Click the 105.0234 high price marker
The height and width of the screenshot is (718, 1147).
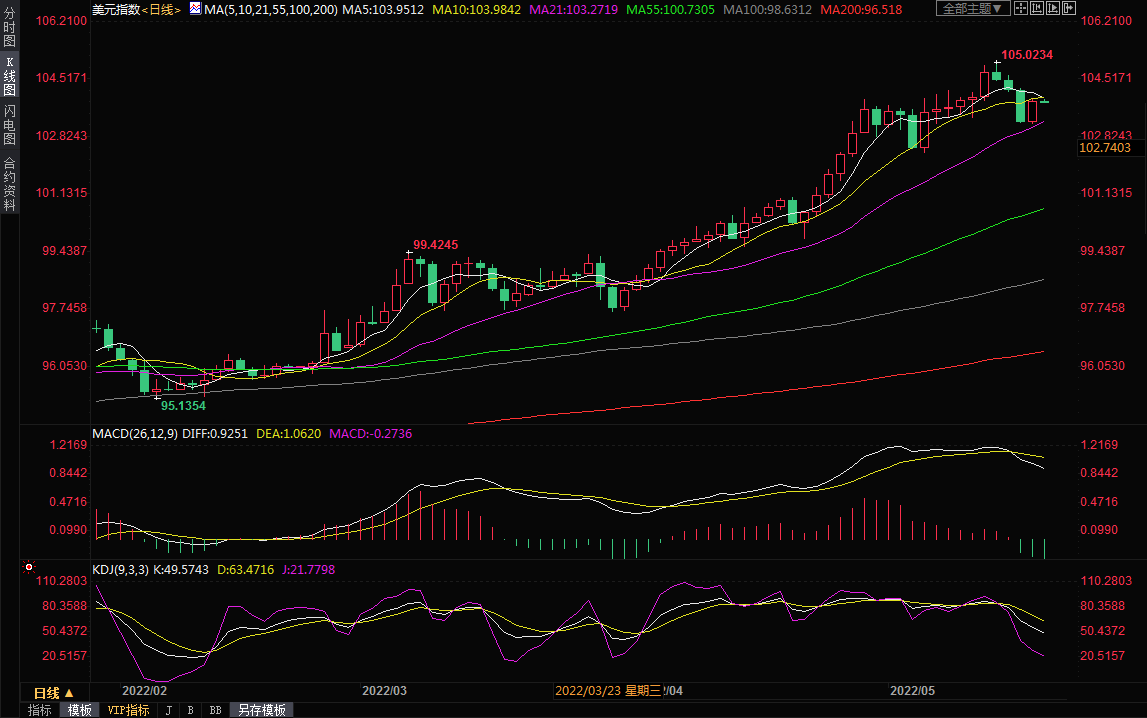point(1027,55)
